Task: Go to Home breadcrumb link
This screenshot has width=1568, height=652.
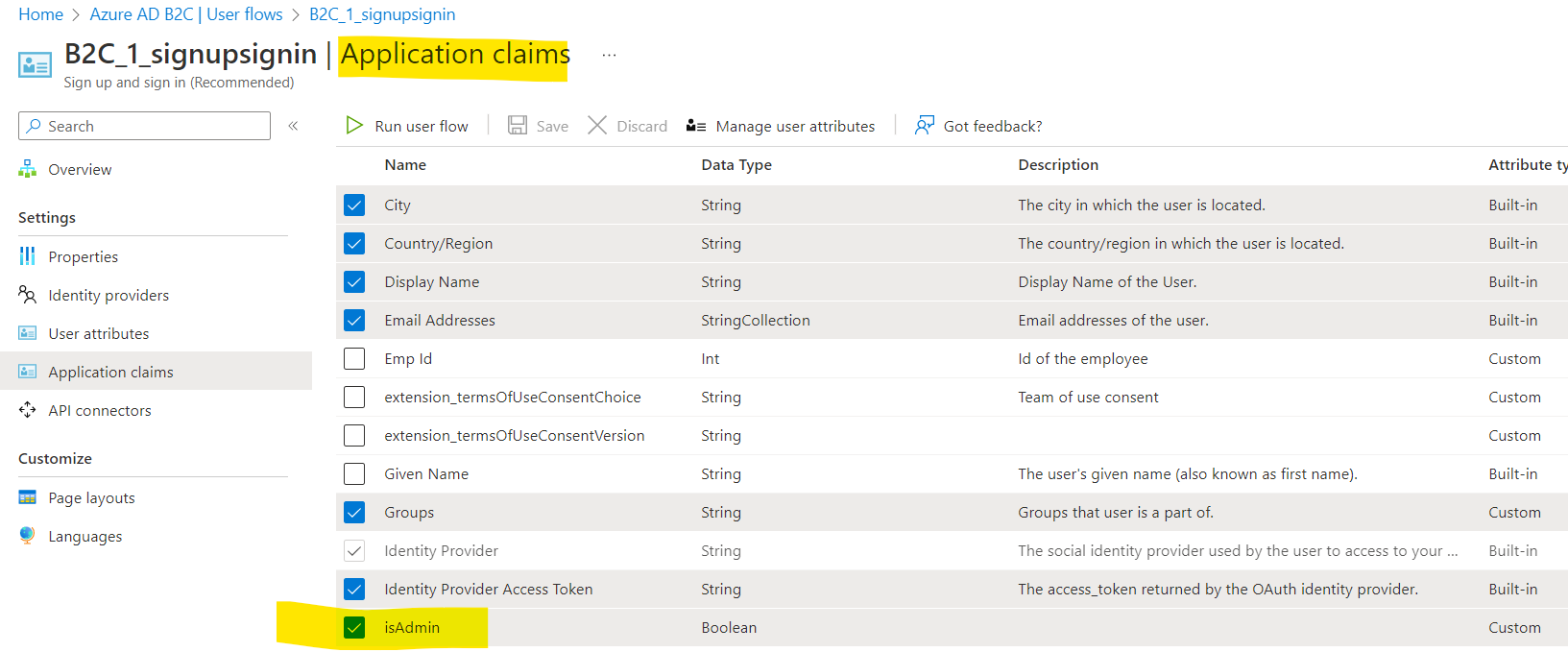Action: pos(40,14)
